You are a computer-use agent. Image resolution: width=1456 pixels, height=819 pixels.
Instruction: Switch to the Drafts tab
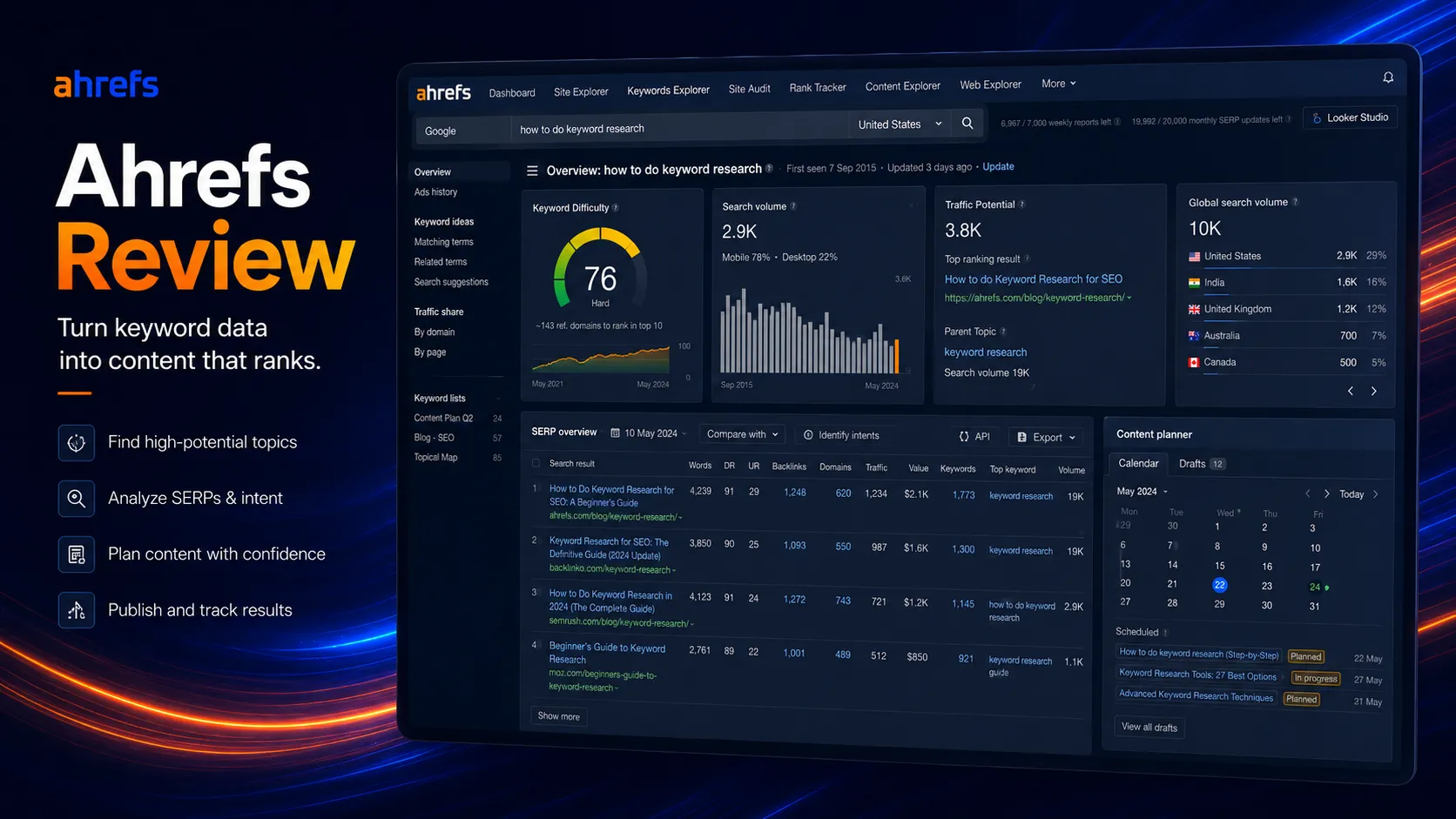(1202, 464)
